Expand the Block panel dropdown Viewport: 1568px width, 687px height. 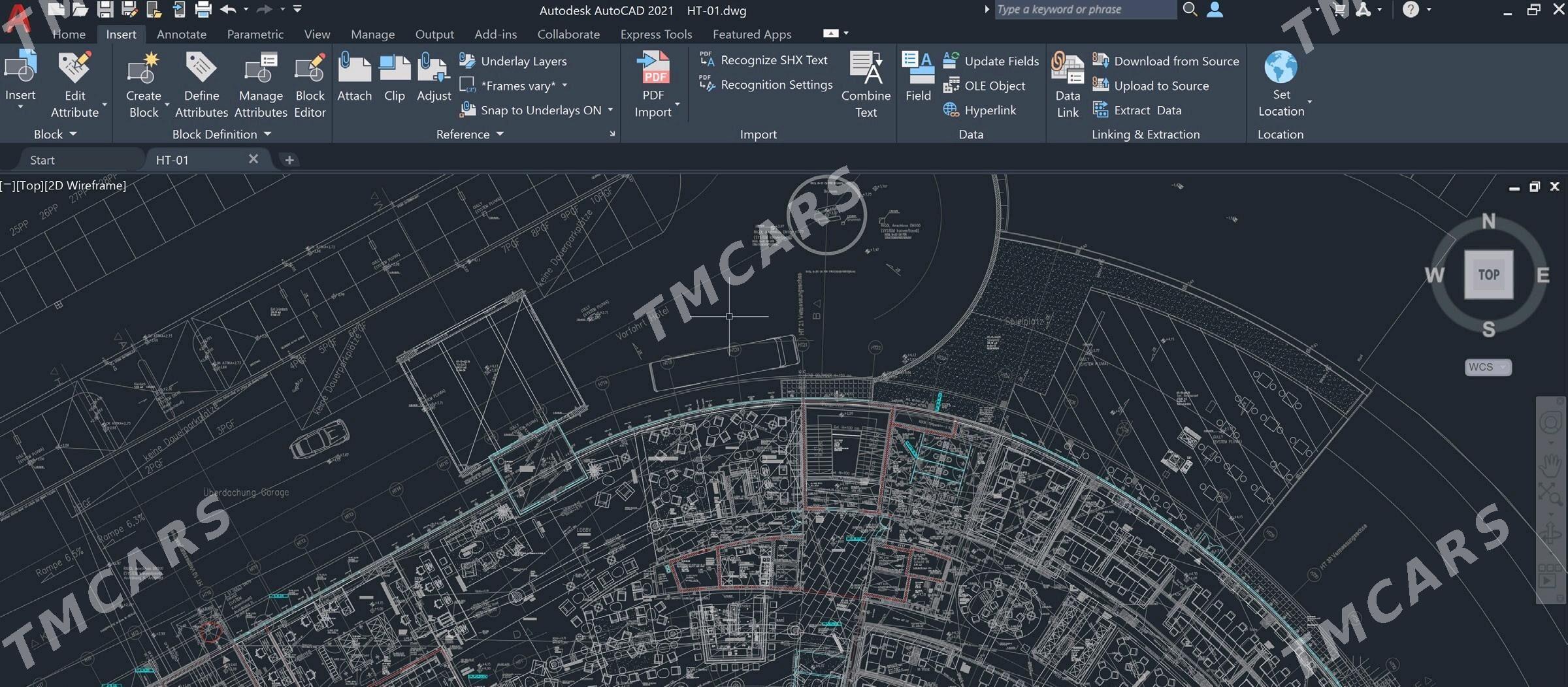pos(55,134)
